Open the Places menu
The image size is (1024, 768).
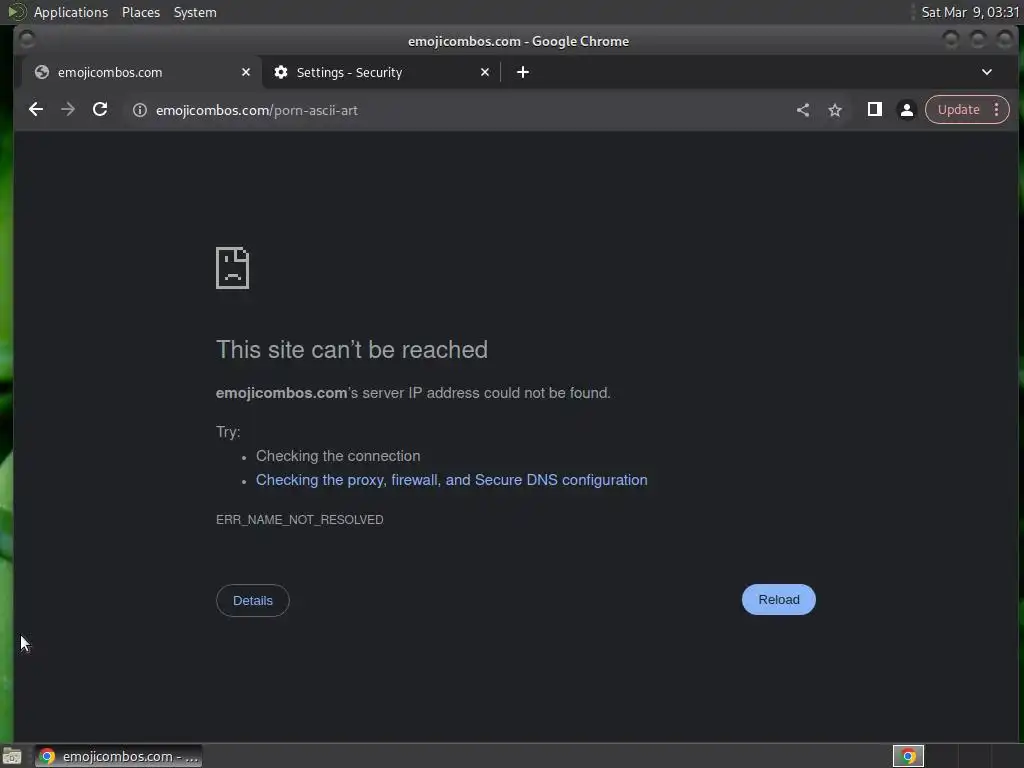pyautogui.click(x=141, y=12)
